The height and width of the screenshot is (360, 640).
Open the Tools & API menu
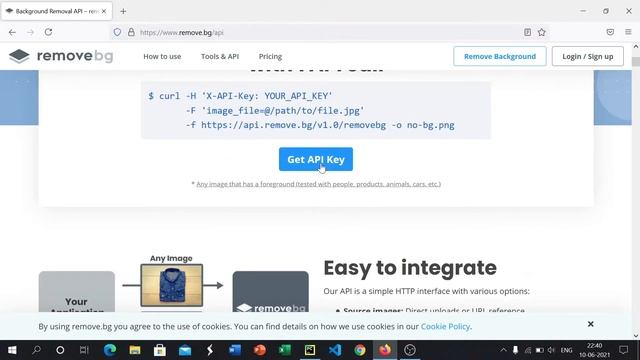click(220, 56)
